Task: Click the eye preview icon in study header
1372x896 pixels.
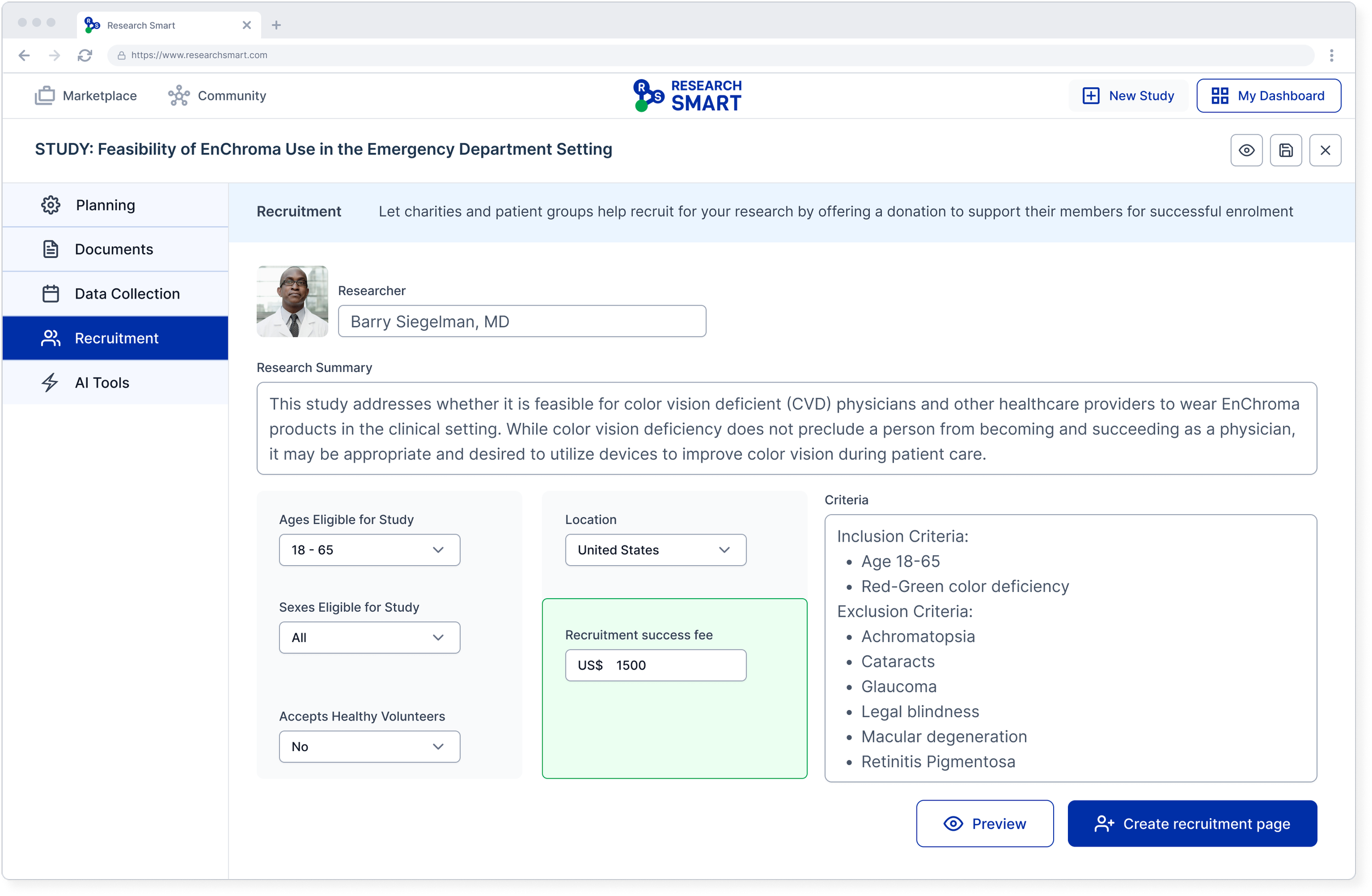Action: coord(1246,150)
